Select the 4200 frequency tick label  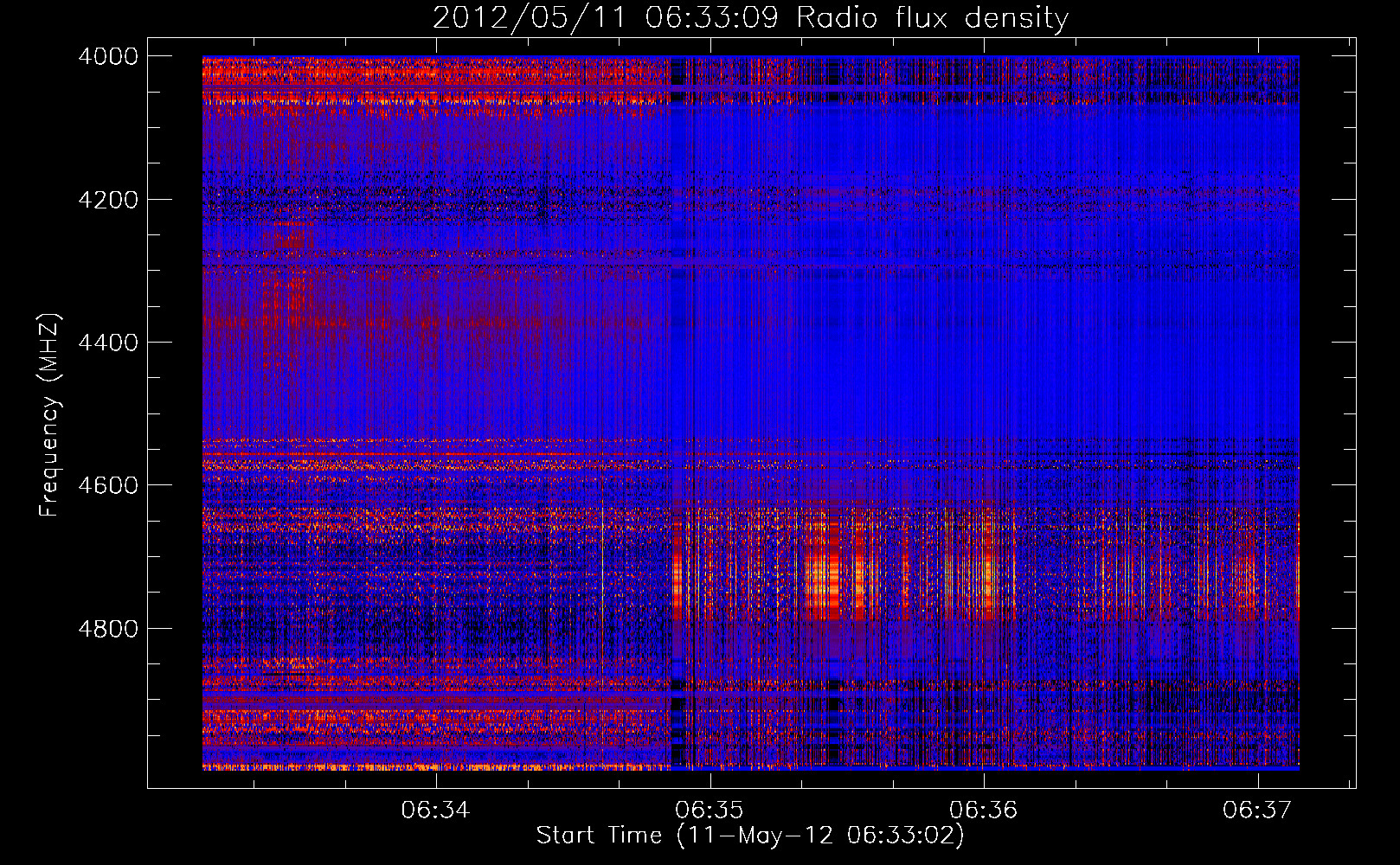tap(108, 200)
